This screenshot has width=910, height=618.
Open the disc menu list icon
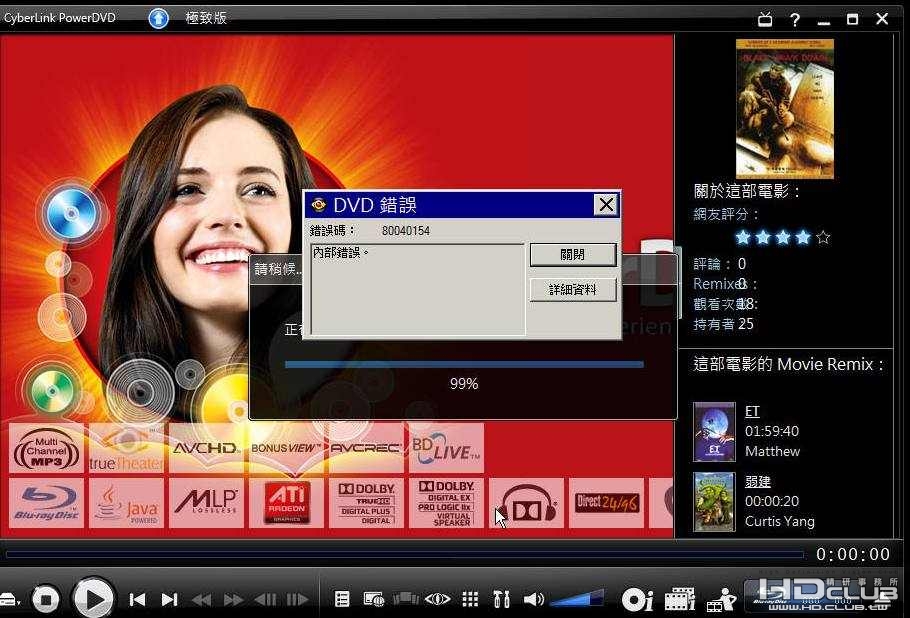[342, 599]
